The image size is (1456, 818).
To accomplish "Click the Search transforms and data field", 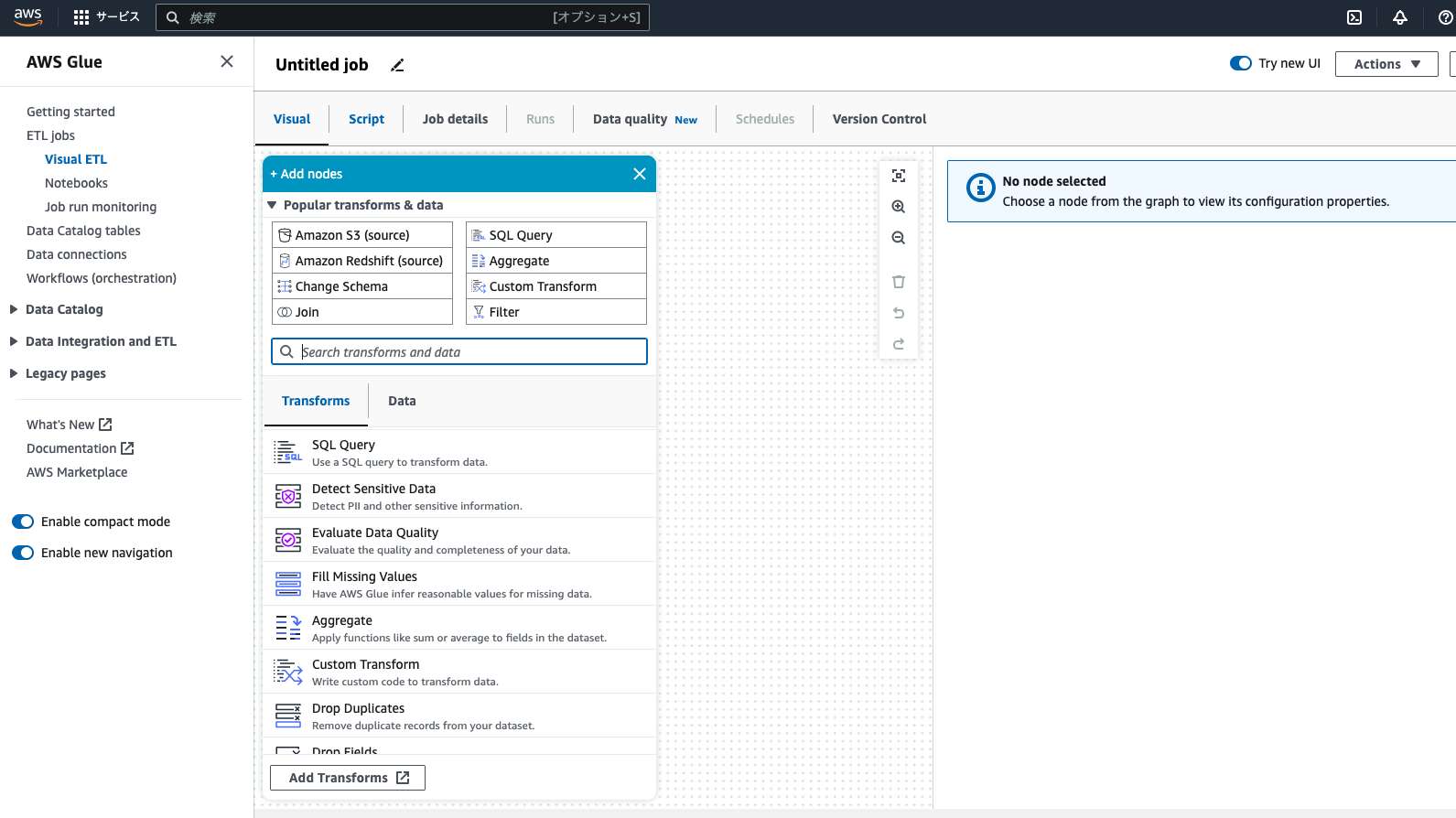I will click(x=459, y=351).
